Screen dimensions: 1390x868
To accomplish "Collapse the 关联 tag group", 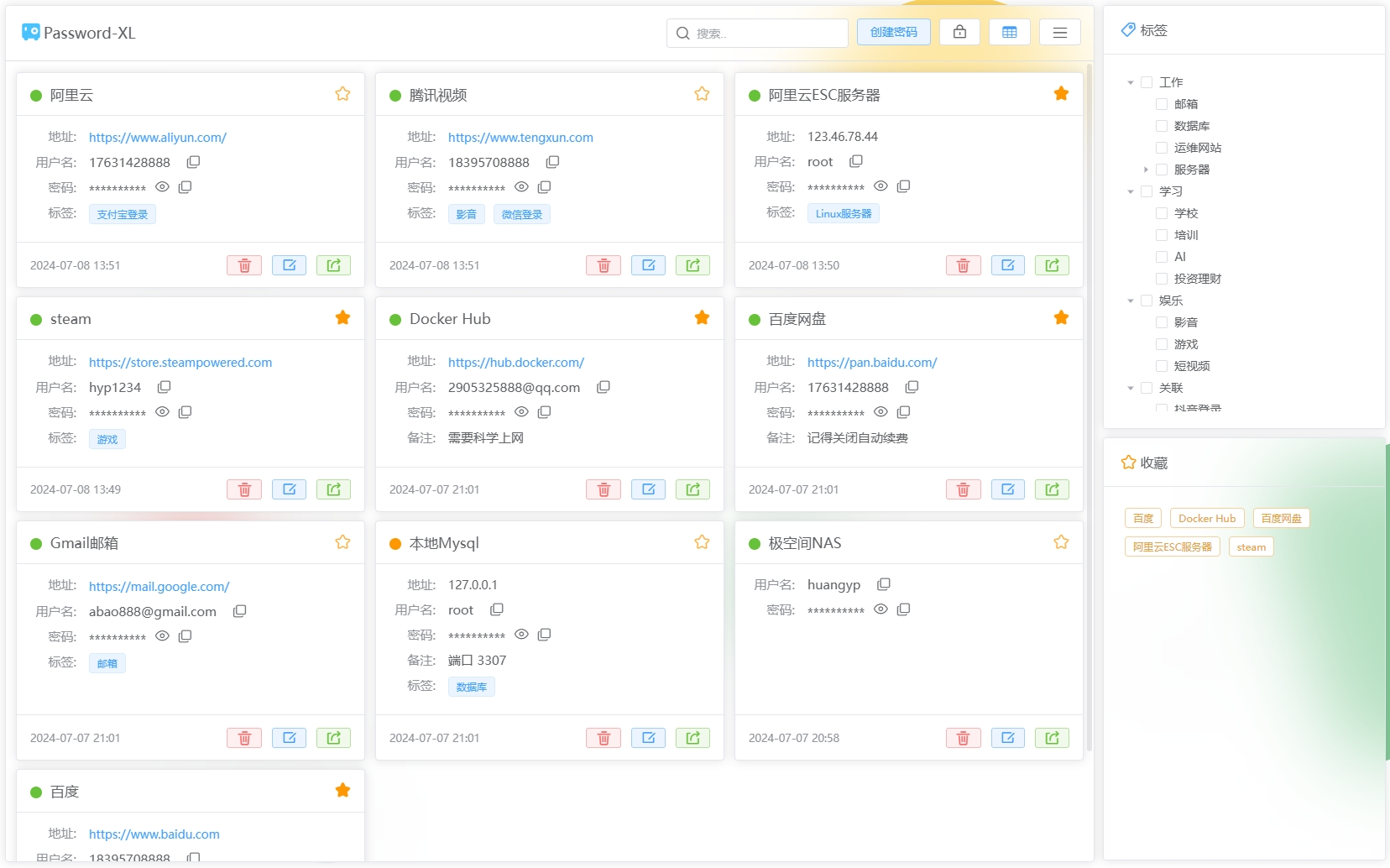I will point(1131,388).
